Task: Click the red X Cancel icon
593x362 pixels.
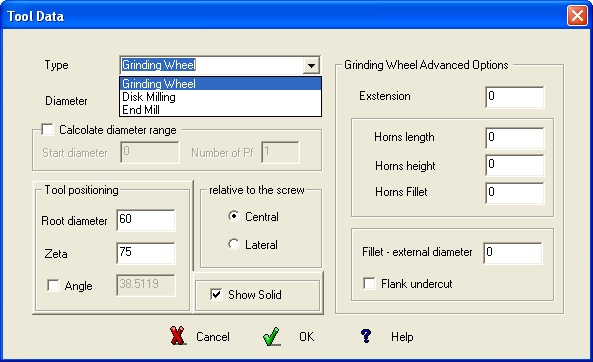Action: point(177,336)
